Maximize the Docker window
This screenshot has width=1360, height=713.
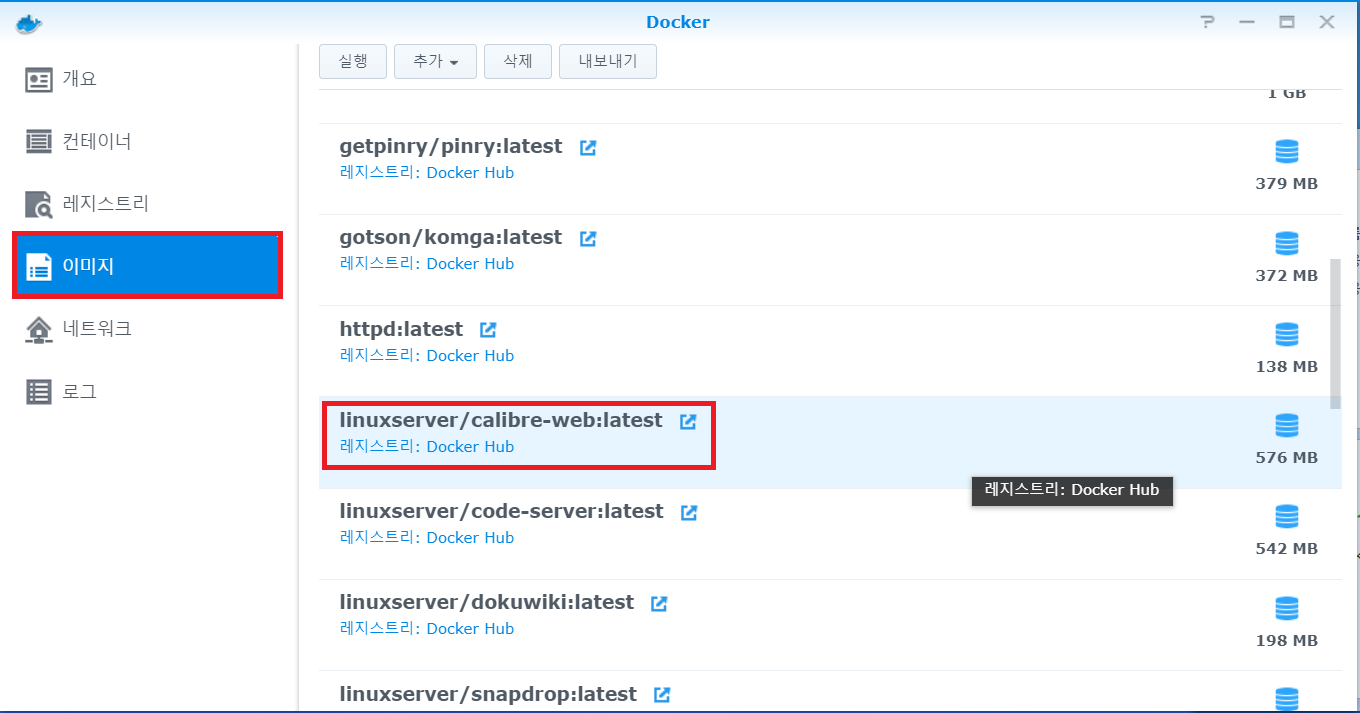[1287, 22]
